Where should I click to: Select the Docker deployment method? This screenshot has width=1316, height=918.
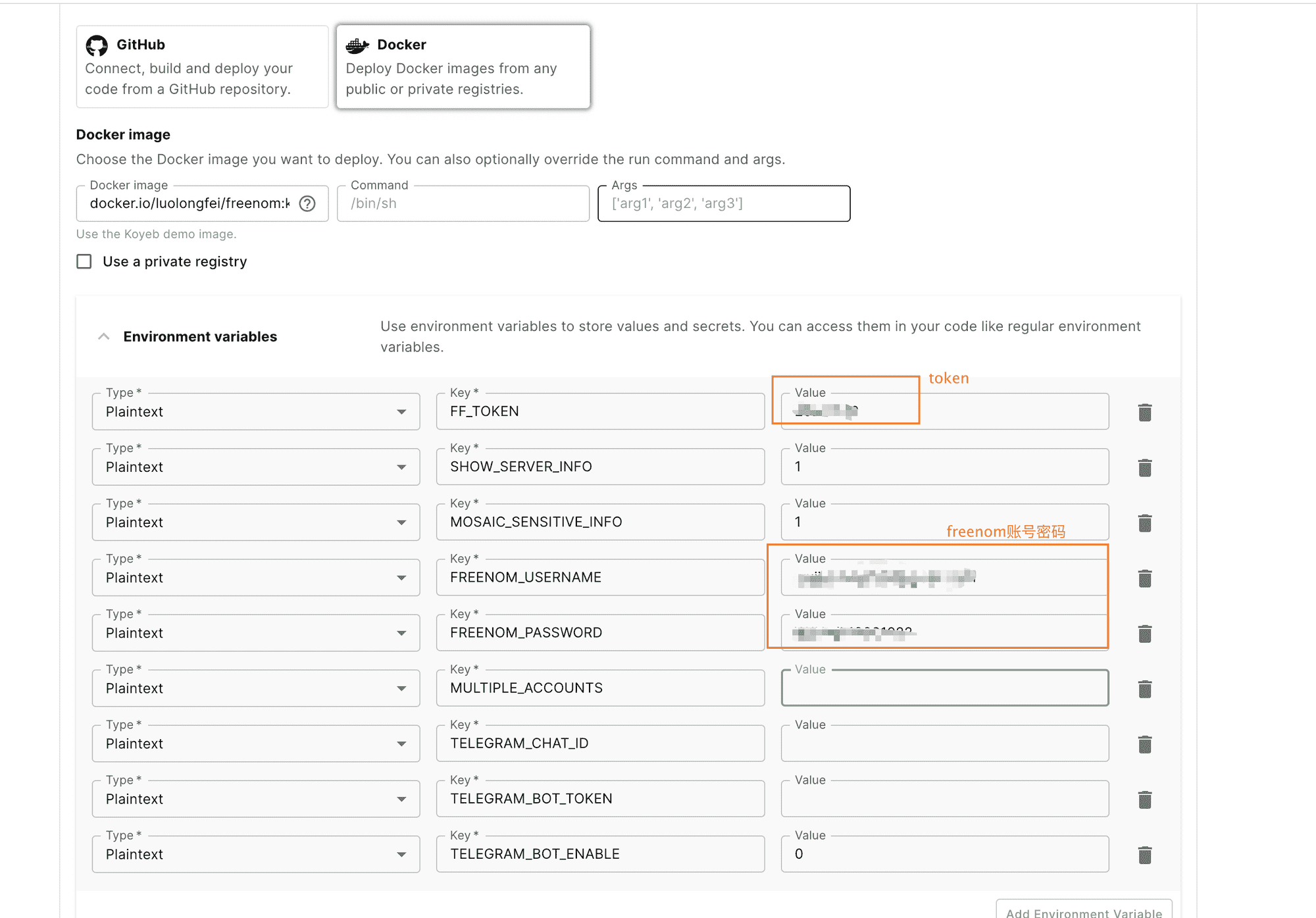point(463,66)
